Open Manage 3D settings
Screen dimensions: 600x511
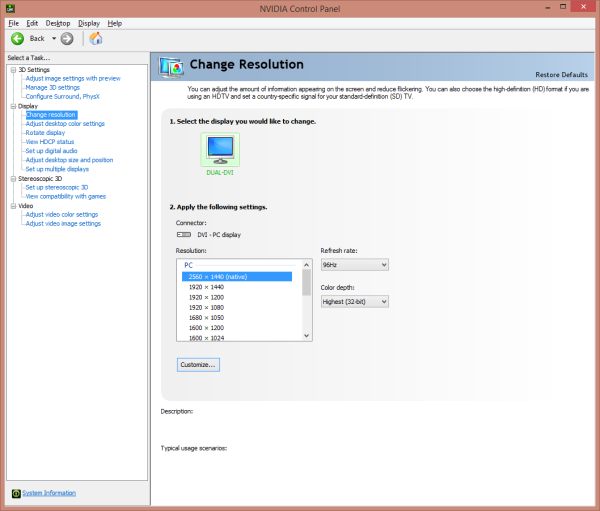53,88
